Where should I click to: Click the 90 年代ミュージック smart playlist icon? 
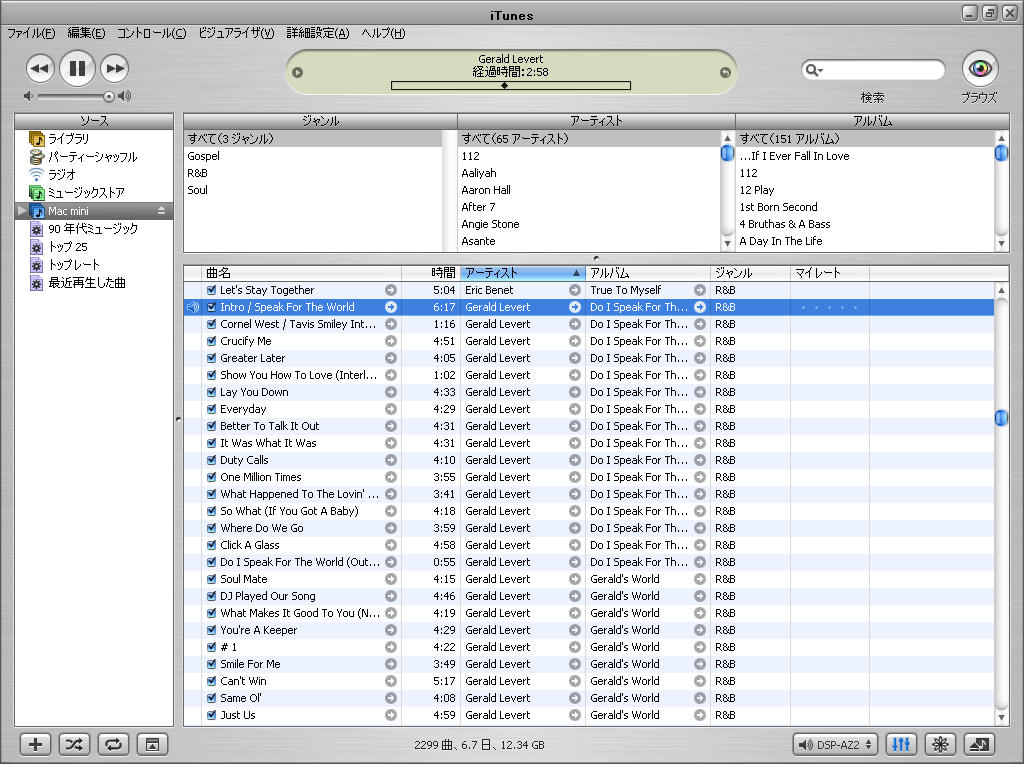[37, 229]
